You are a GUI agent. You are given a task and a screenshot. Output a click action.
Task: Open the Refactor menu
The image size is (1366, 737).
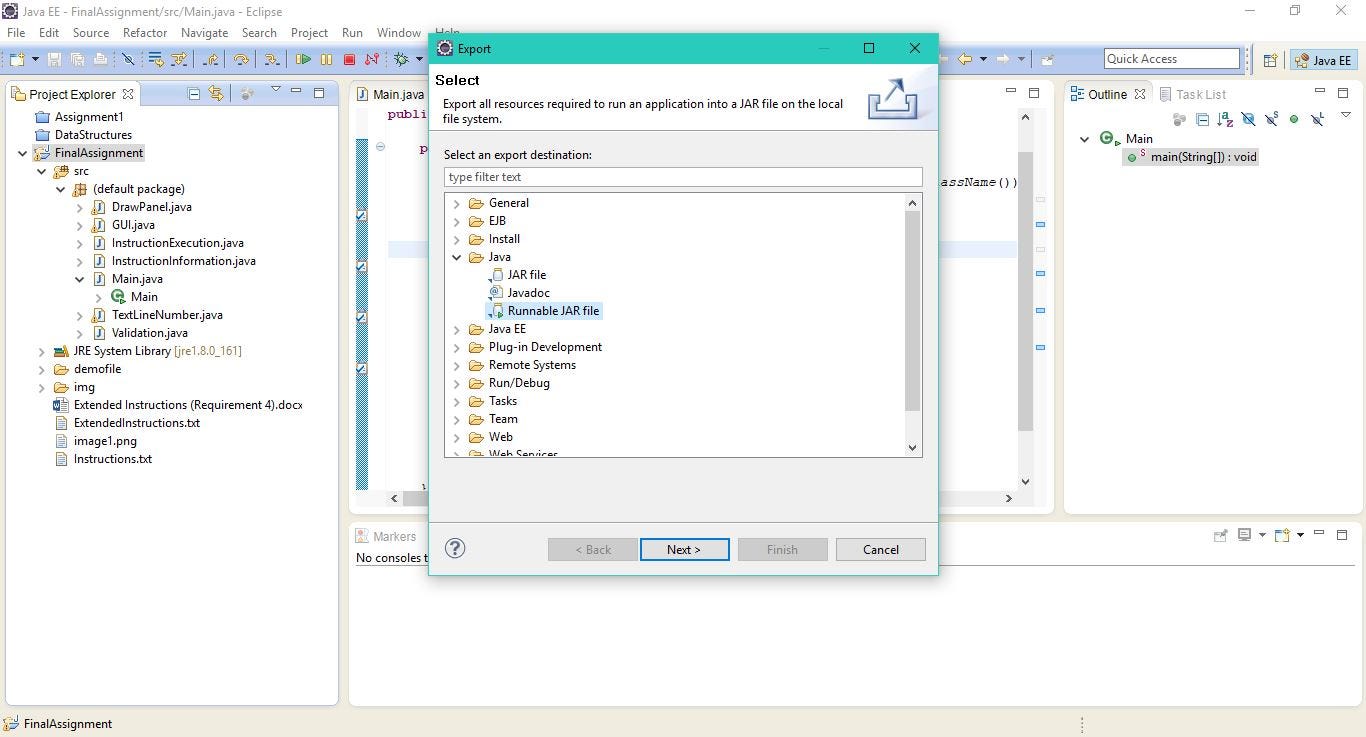145,33
